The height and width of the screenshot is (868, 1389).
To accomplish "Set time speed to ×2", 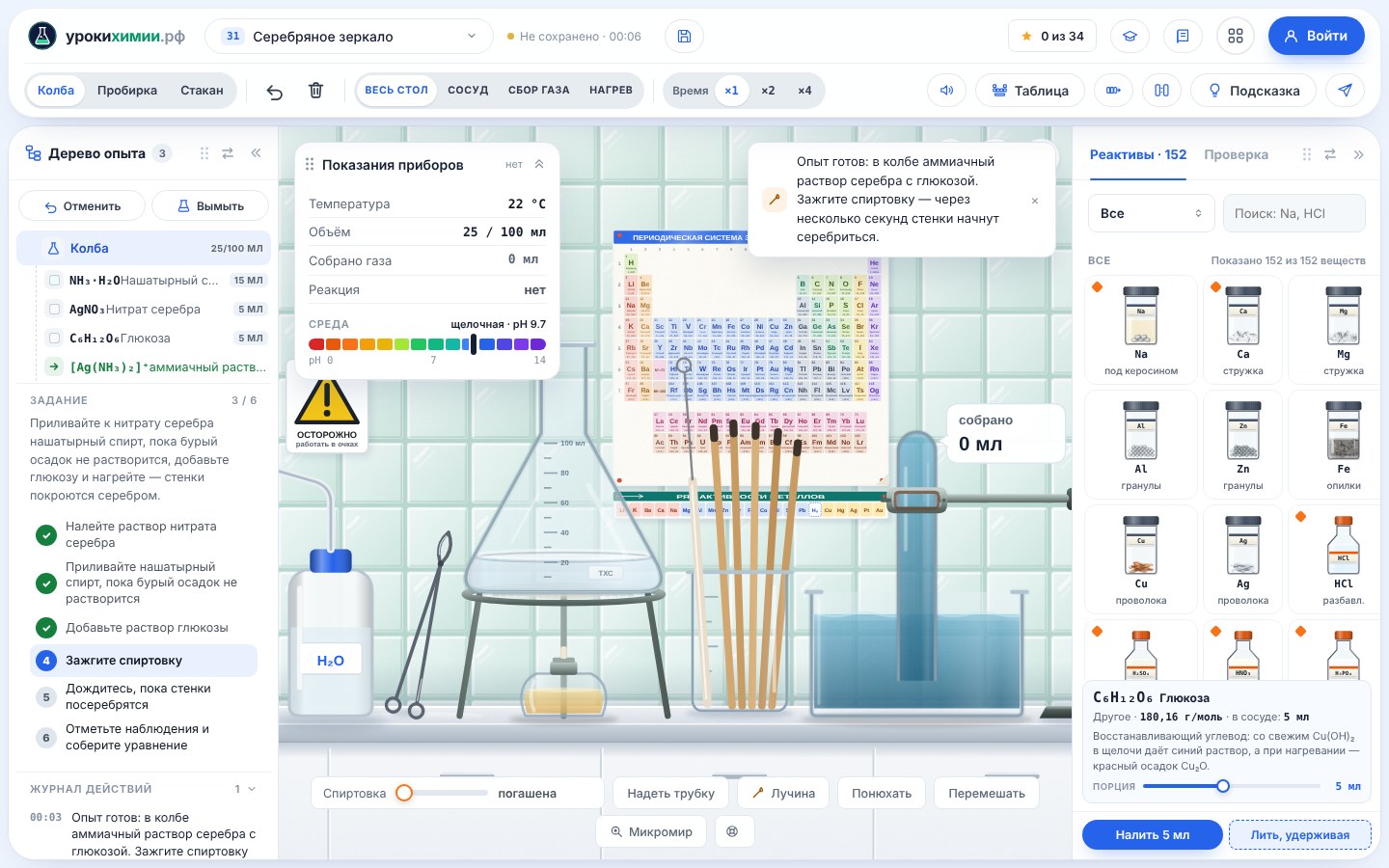I will (768, 91).
